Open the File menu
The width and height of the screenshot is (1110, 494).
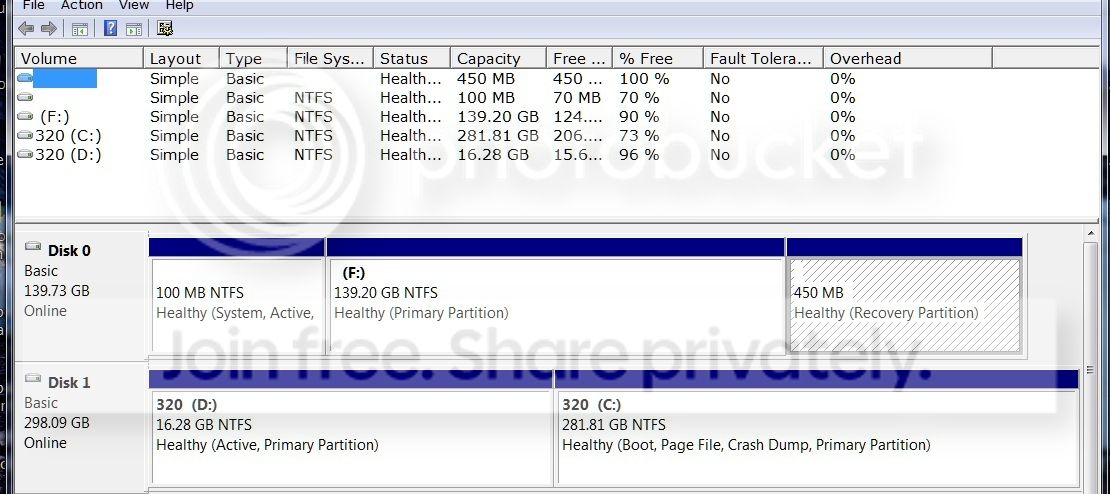(33, 6)
